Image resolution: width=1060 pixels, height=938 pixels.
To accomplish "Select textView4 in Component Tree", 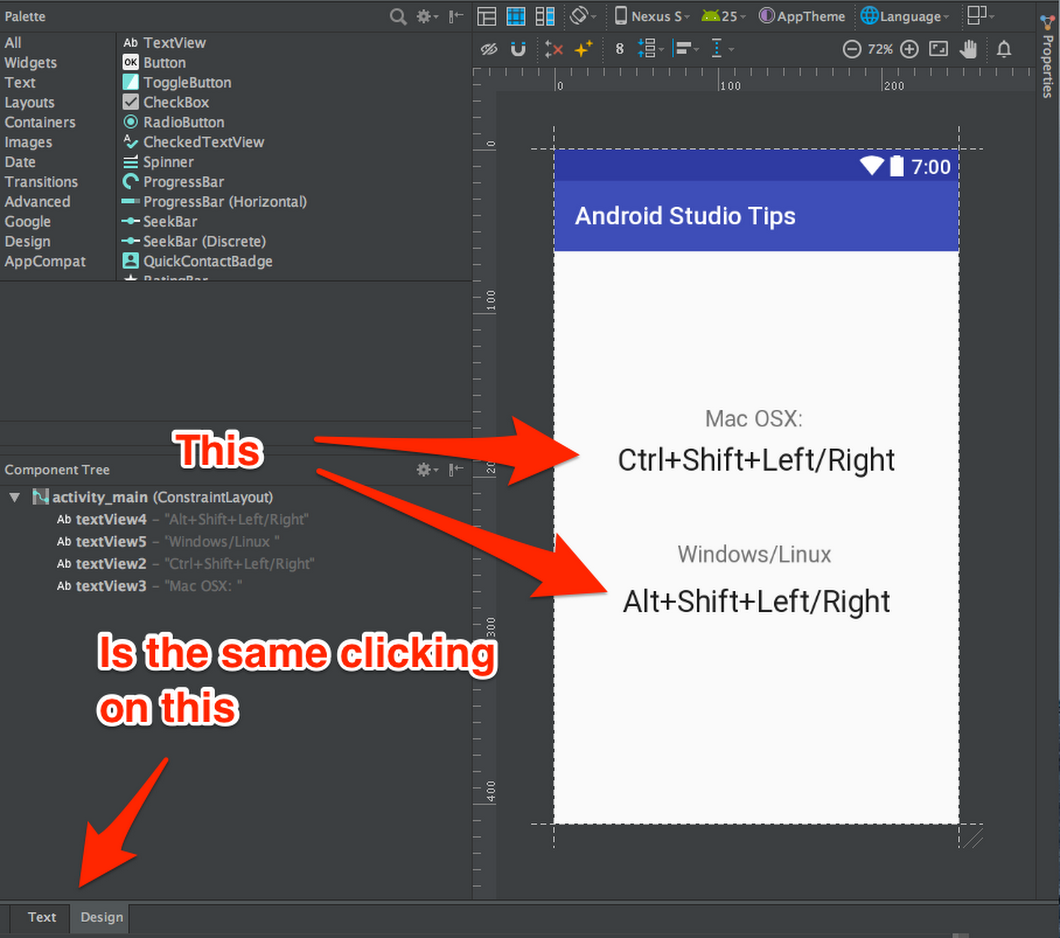I will tap(183, 519).
